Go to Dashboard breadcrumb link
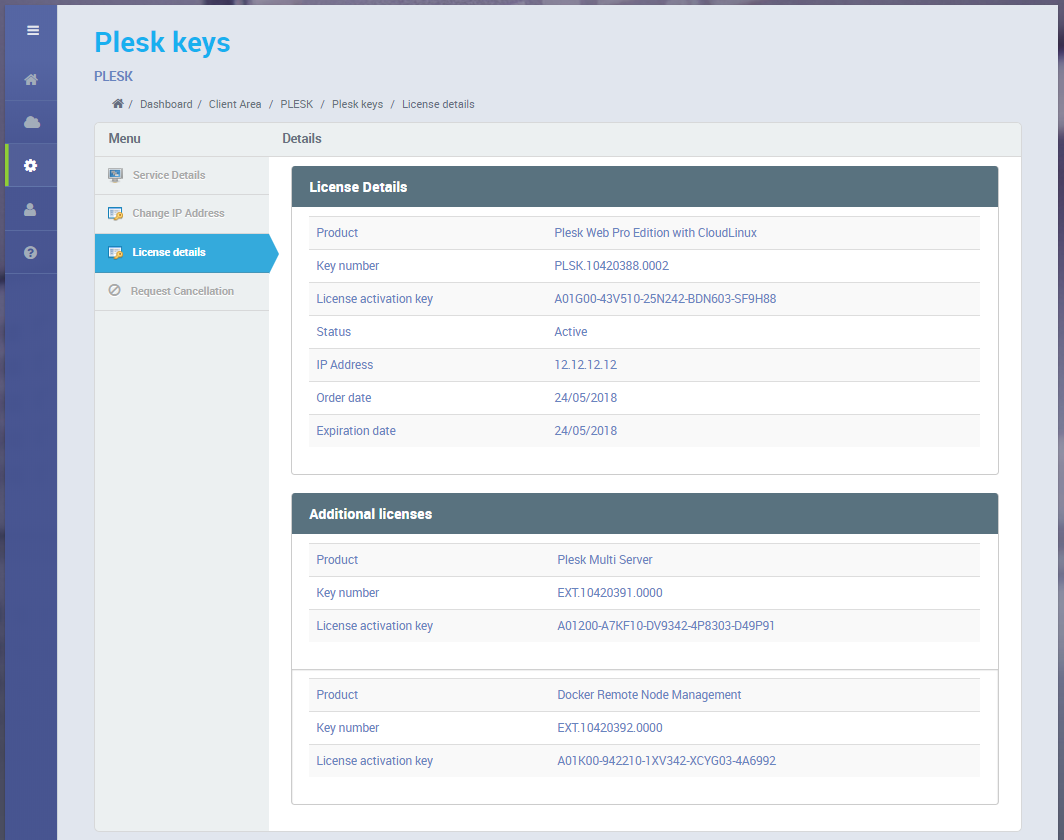This screenshot has height=840, width=1064. [x=166, y=104]
